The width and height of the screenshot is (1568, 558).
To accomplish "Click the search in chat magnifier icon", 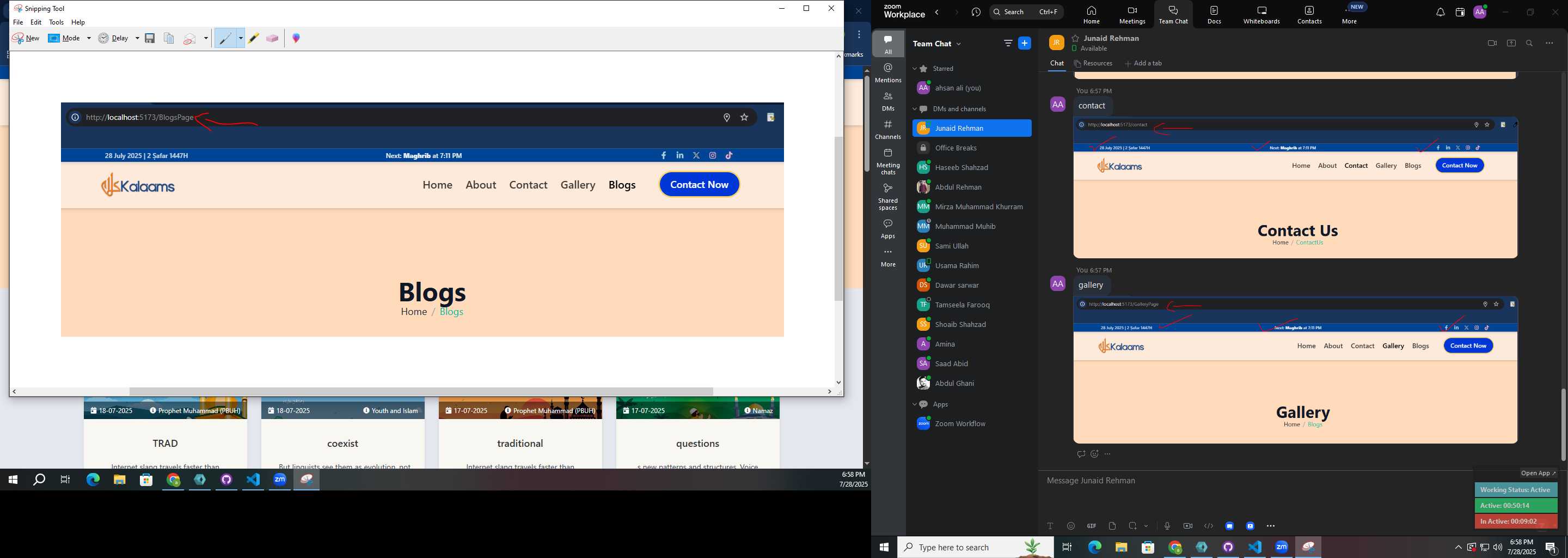I will point(1530,43).
